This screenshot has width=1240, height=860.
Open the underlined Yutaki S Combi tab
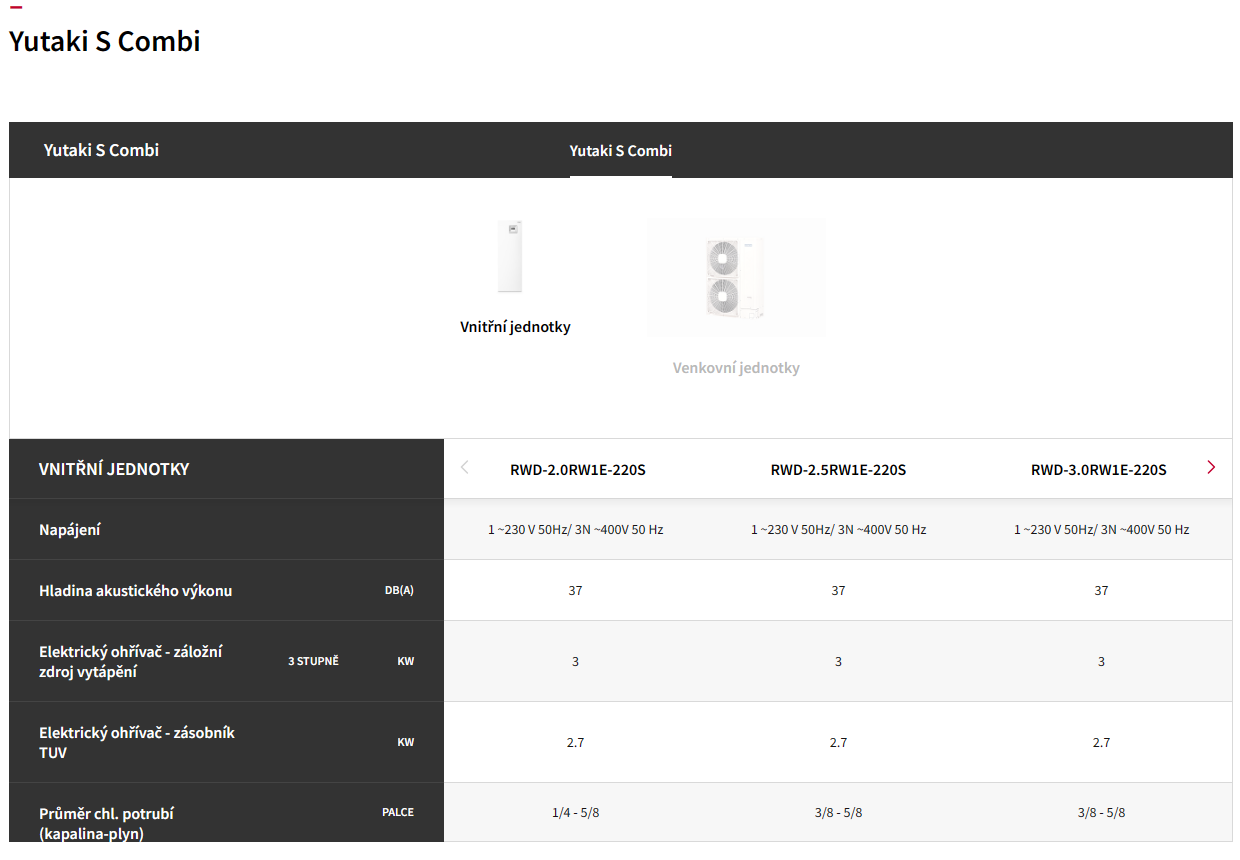pos(621,151)
